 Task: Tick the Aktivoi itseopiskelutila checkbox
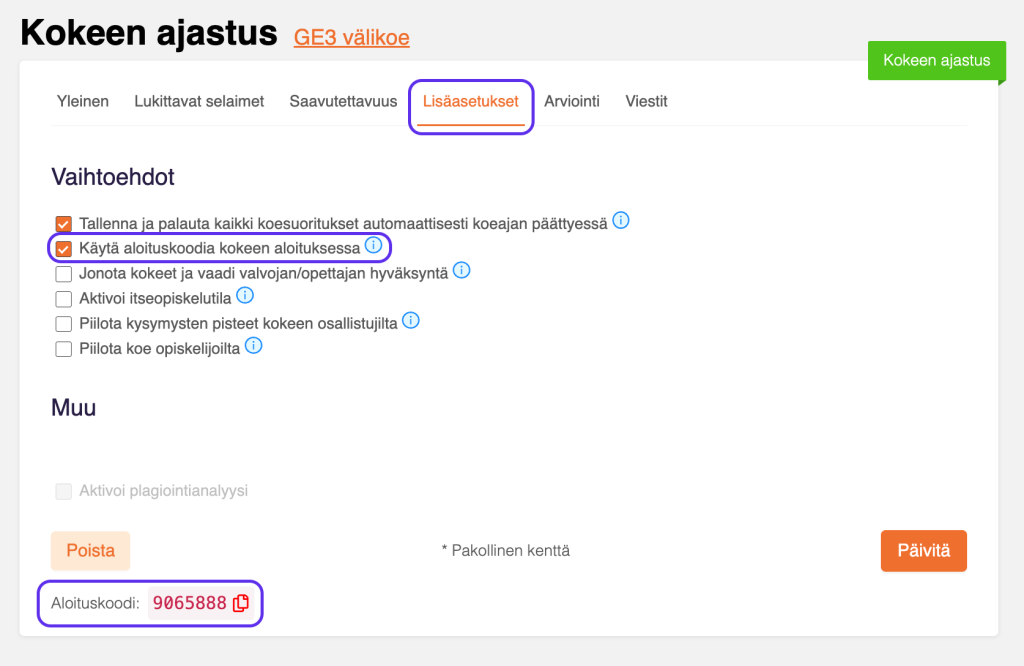[x=64, y=299]
